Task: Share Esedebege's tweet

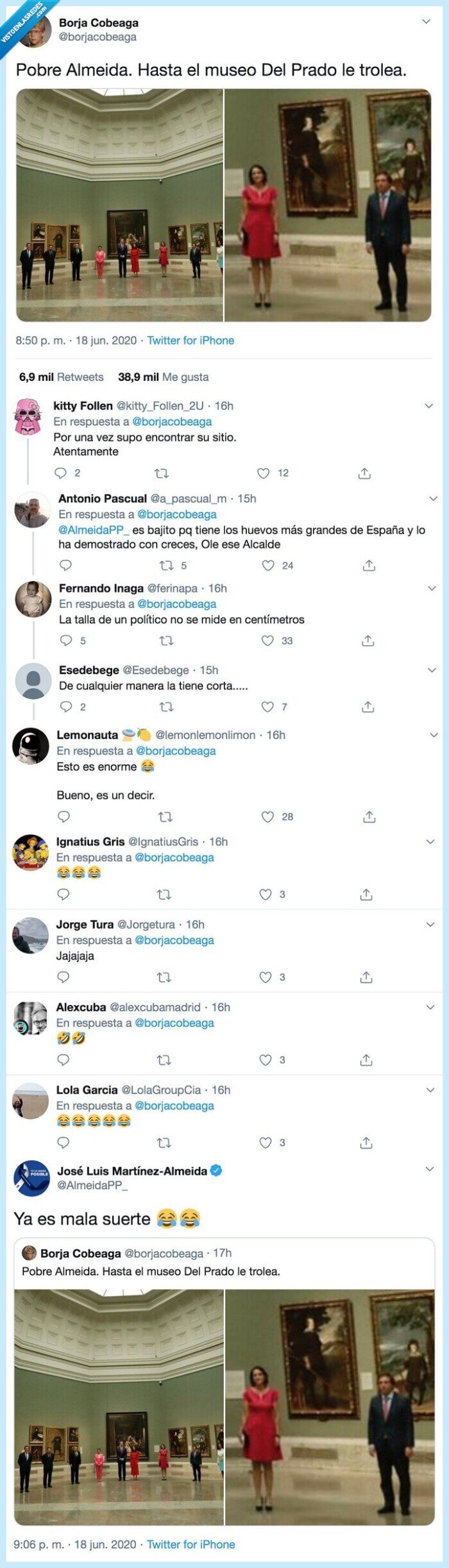Action: tap(368, 707)
